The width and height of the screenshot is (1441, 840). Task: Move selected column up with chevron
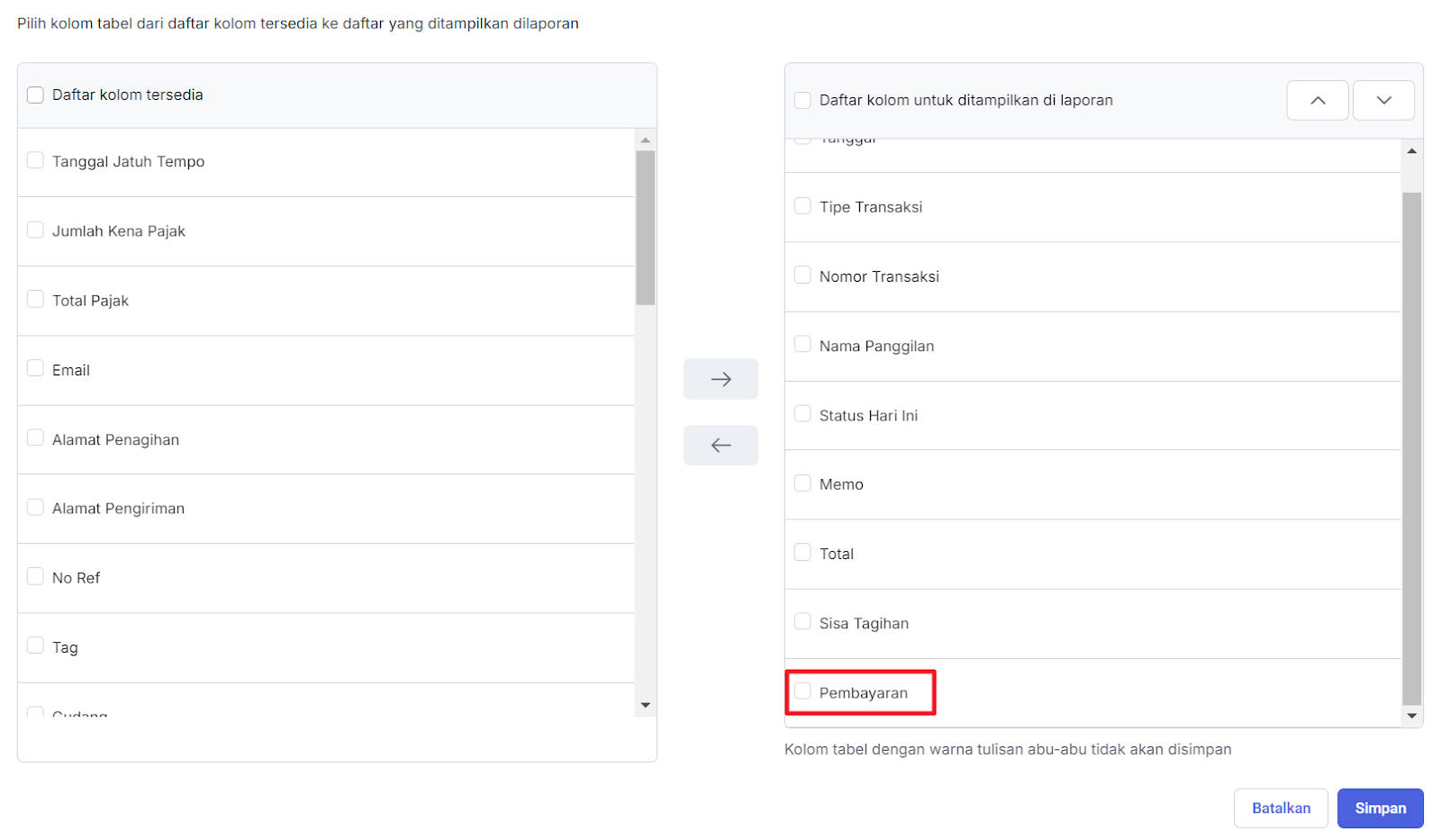(x=1318, y=100)
